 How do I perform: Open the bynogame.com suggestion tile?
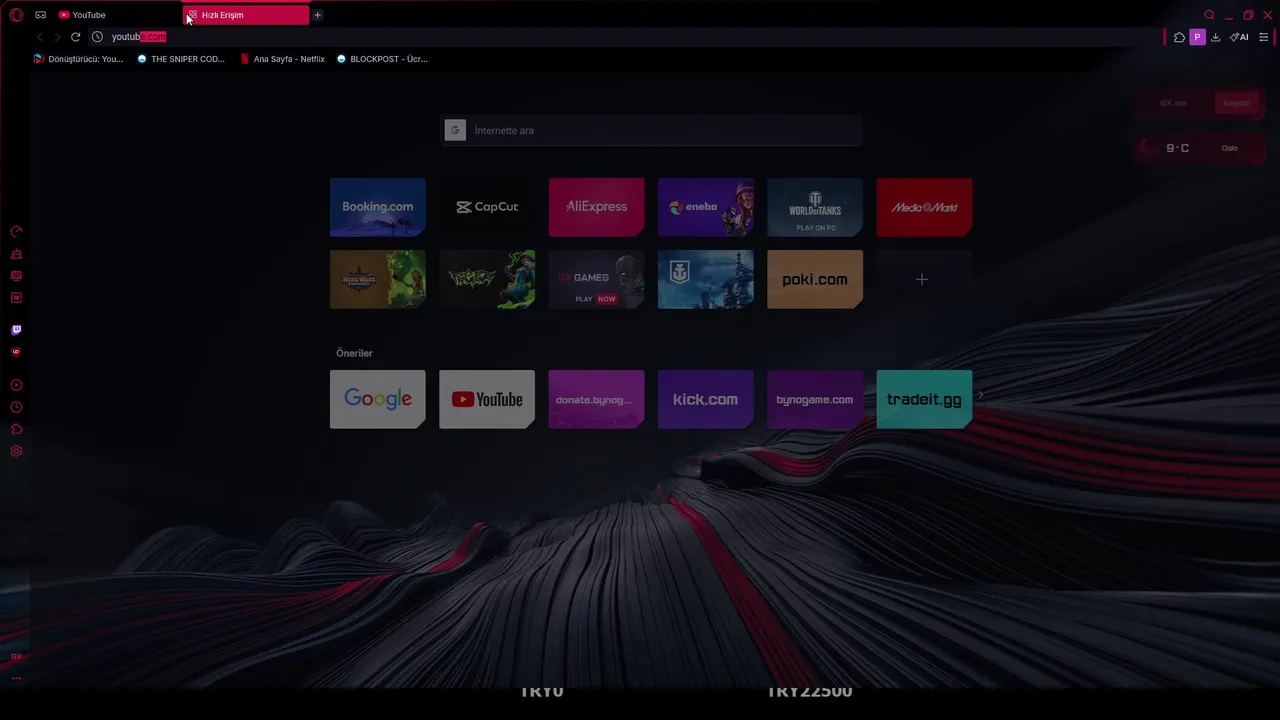coord(815,399)
